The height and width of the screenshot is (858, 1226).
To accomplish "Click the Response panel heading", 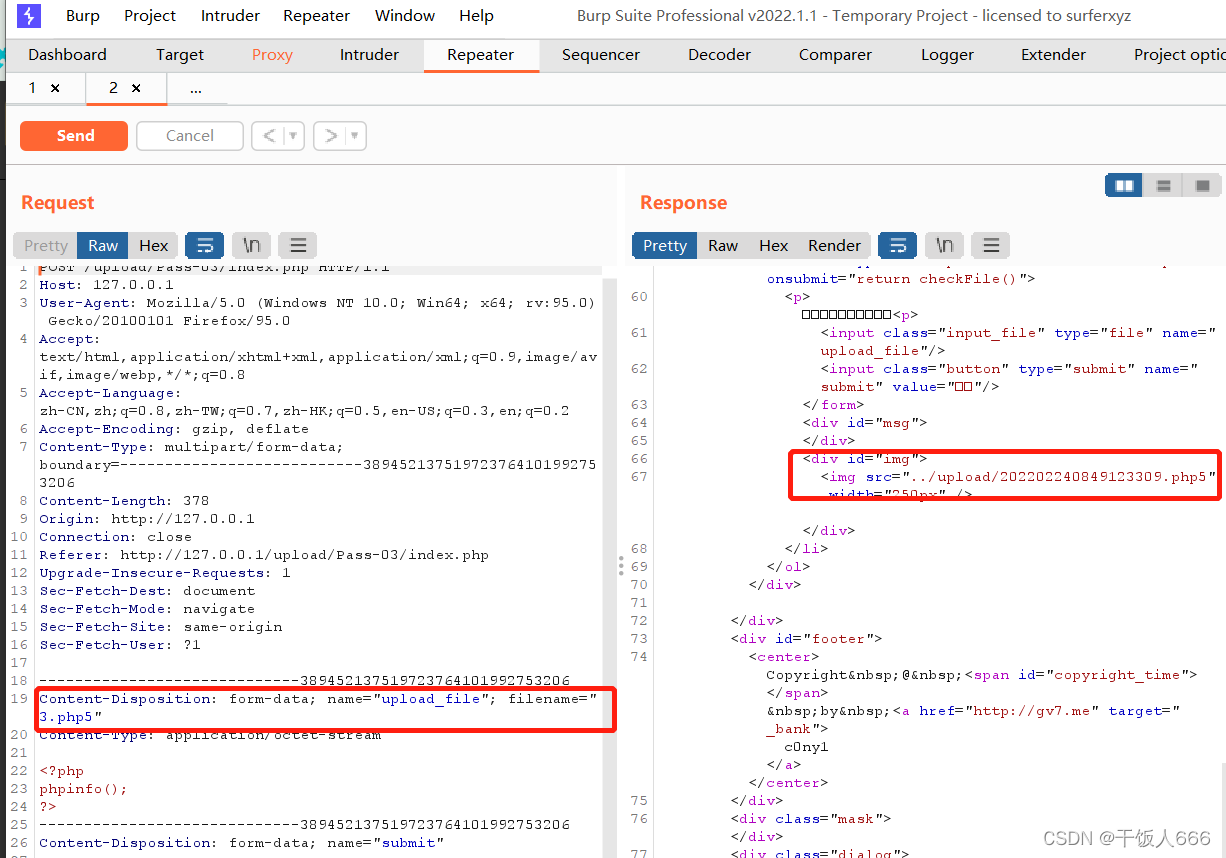I will [683, 203].
